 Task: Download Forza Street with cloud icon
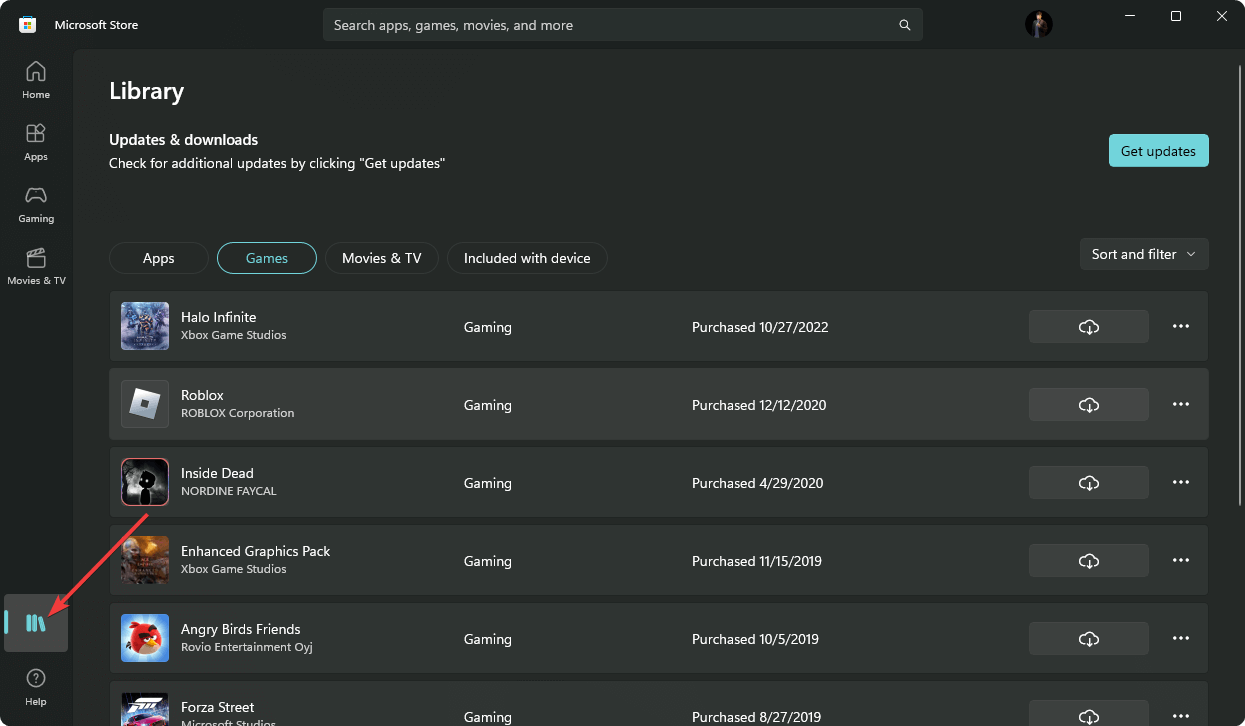(1089, 715)
